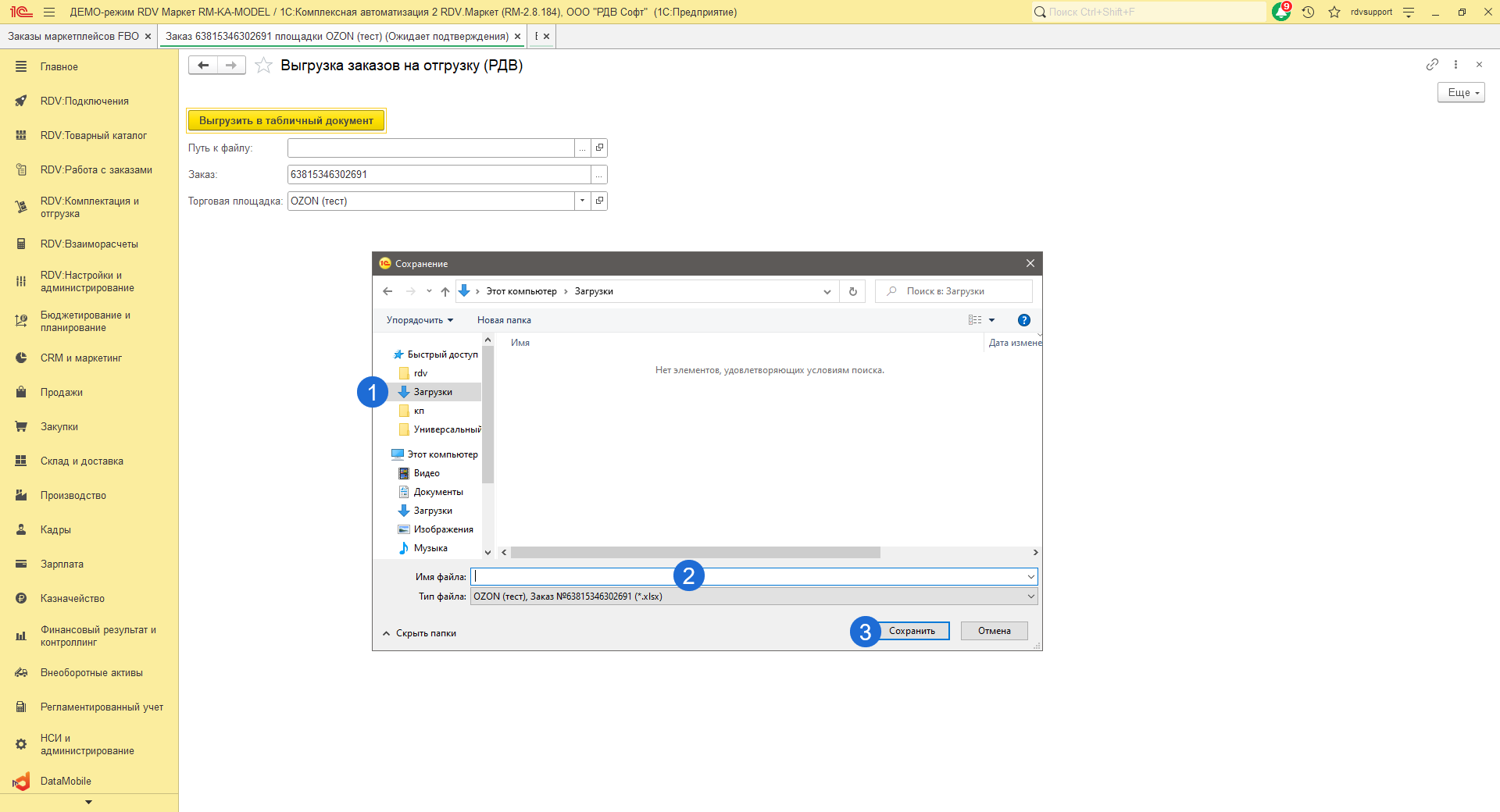1500x812 pixels.
Task: Open Упорядочить dropdown menu
Action: coord(419,320)
